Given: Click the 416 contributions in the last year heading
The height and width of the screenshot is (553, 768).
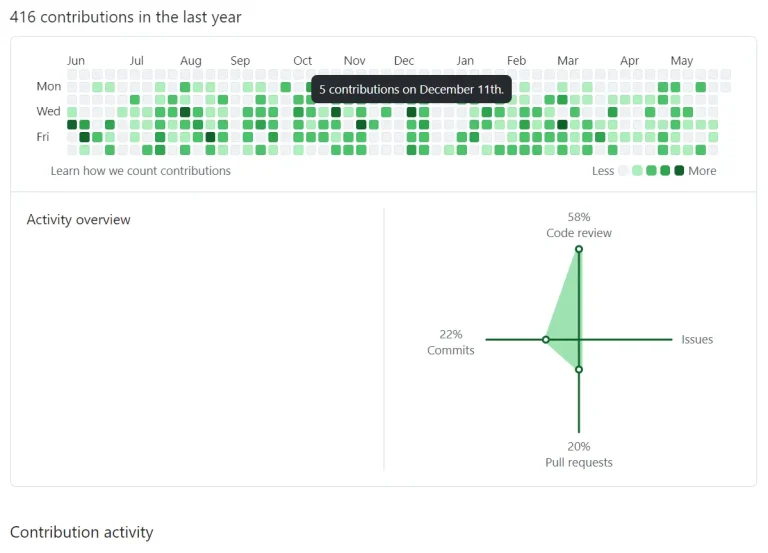Looking at the screenshot, I should coord(125,17).
